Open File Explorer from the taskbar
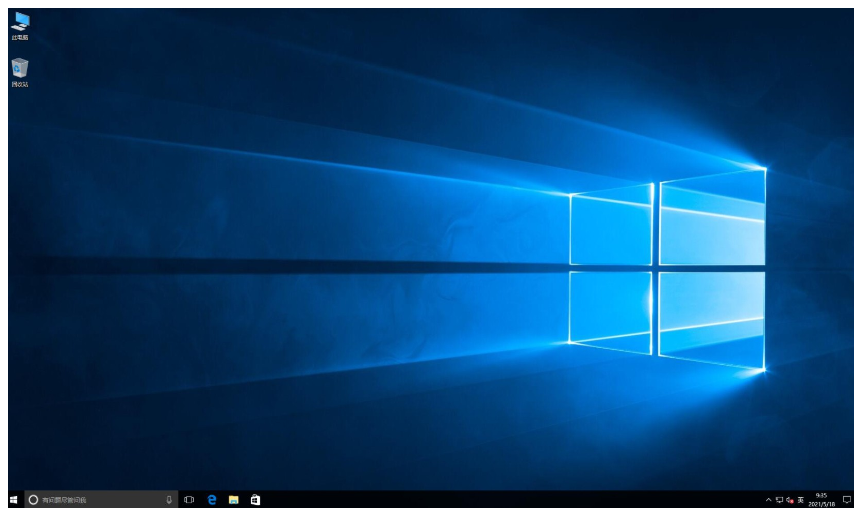 [x=234, y=499]
